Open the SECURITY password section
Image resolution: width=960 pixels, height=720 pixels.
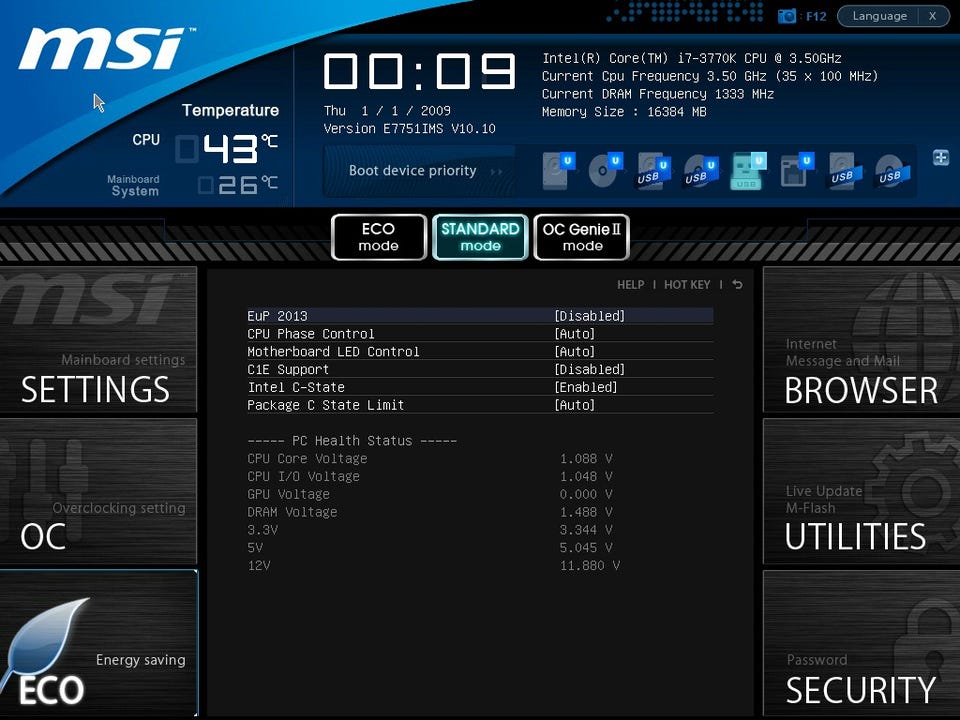click(861, 643)
